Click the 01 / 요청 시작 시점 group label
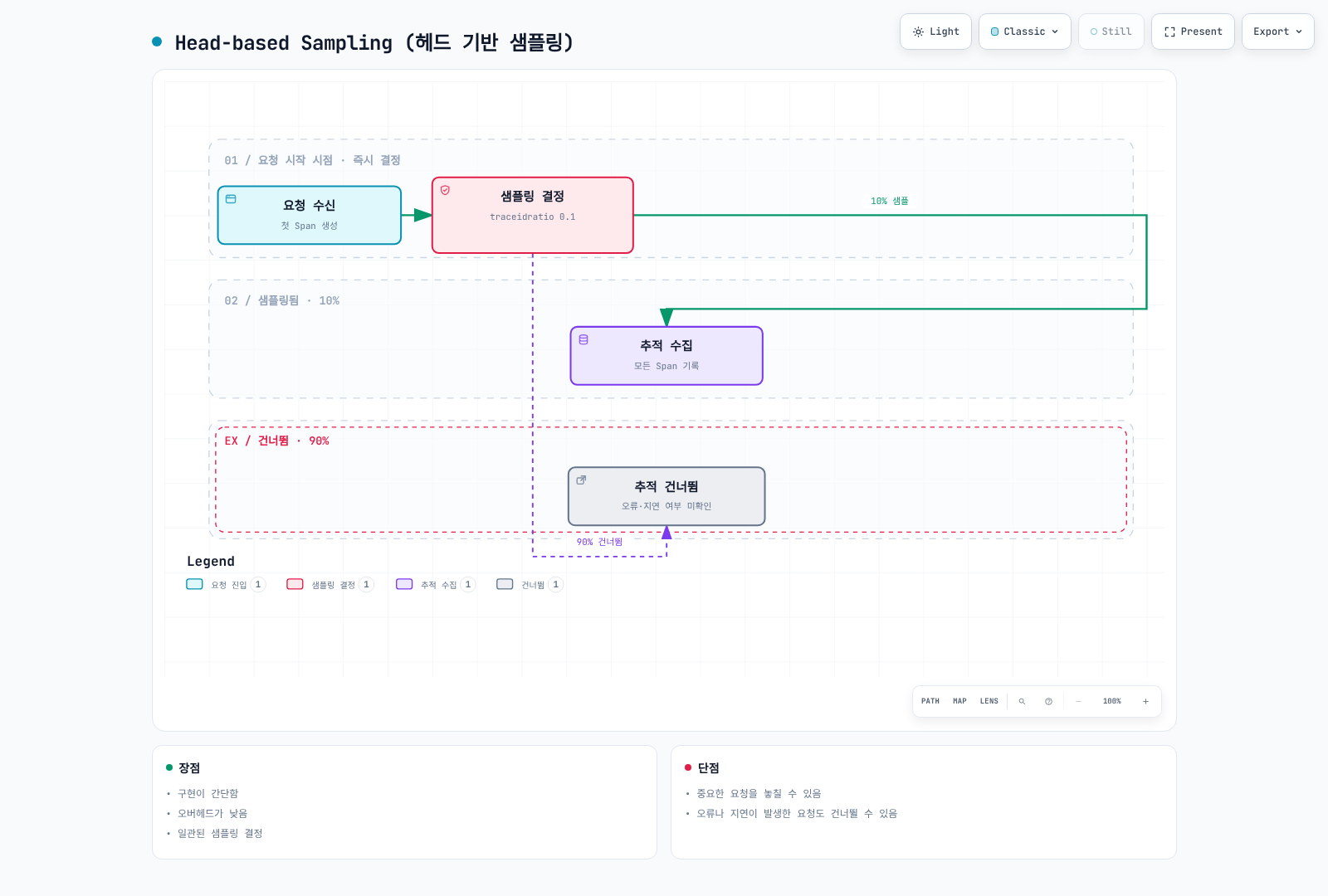The width and height of the screenshot is (1328, 896). point(312,160)
